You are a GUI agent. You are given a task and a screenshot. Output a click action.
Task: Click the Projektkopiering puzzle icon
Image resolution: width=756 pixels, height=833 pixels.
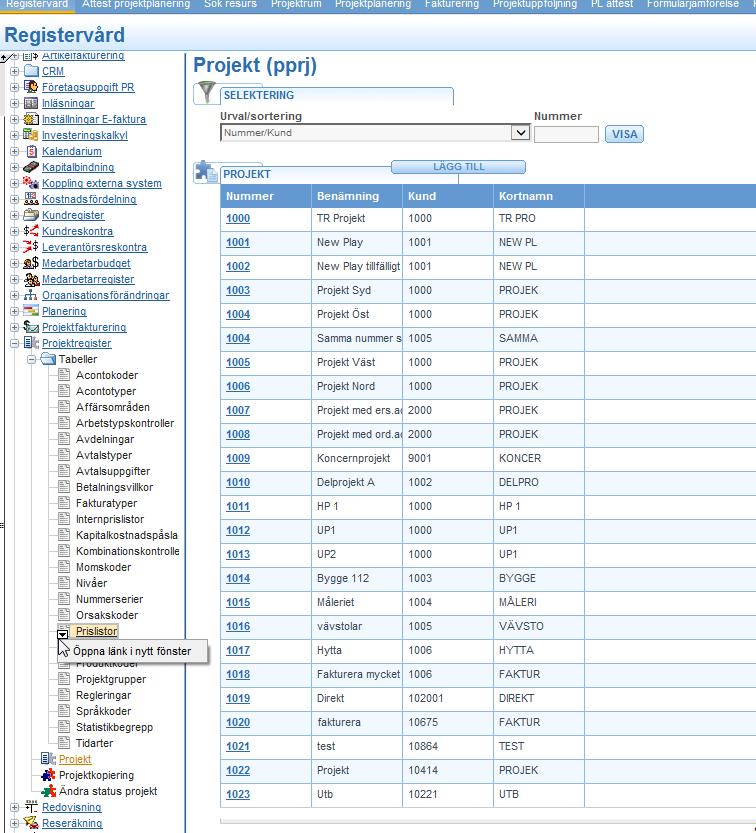coord(48,775)
